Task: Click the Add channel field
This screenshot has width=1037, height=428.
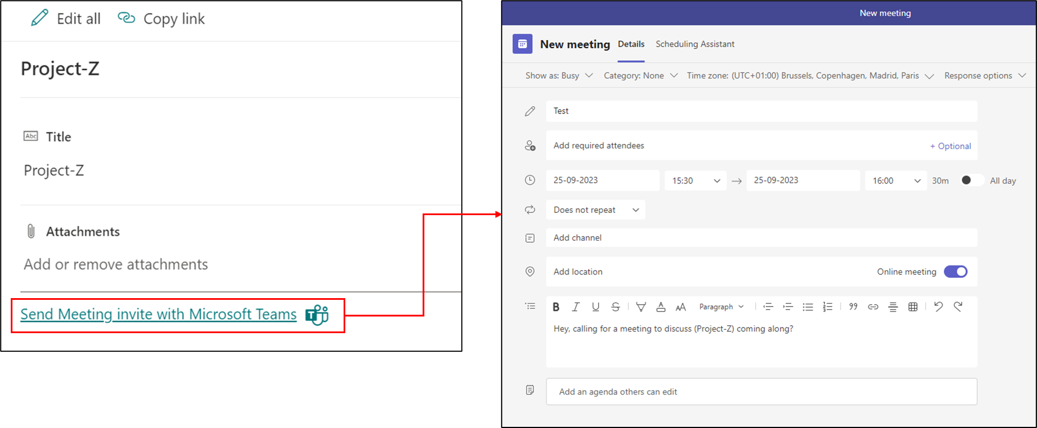Action: click(761, 237)
